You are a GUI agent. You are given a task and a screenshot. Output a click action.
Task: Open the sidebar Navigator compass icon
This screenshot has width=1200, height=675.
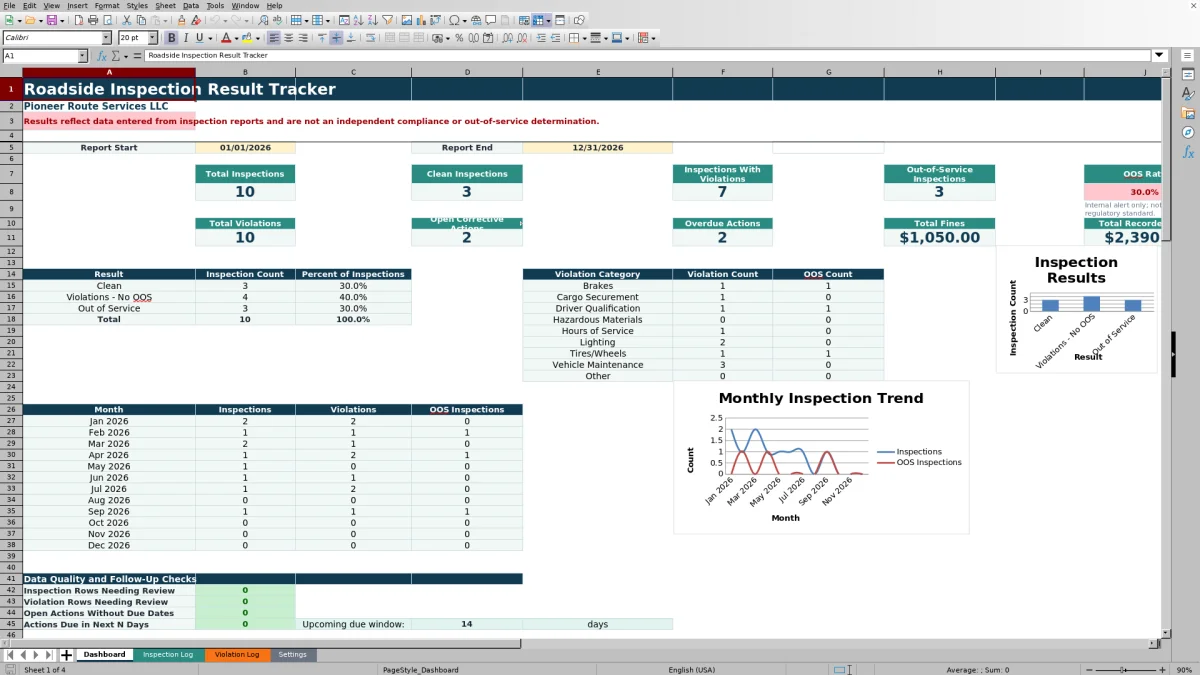1188,132
